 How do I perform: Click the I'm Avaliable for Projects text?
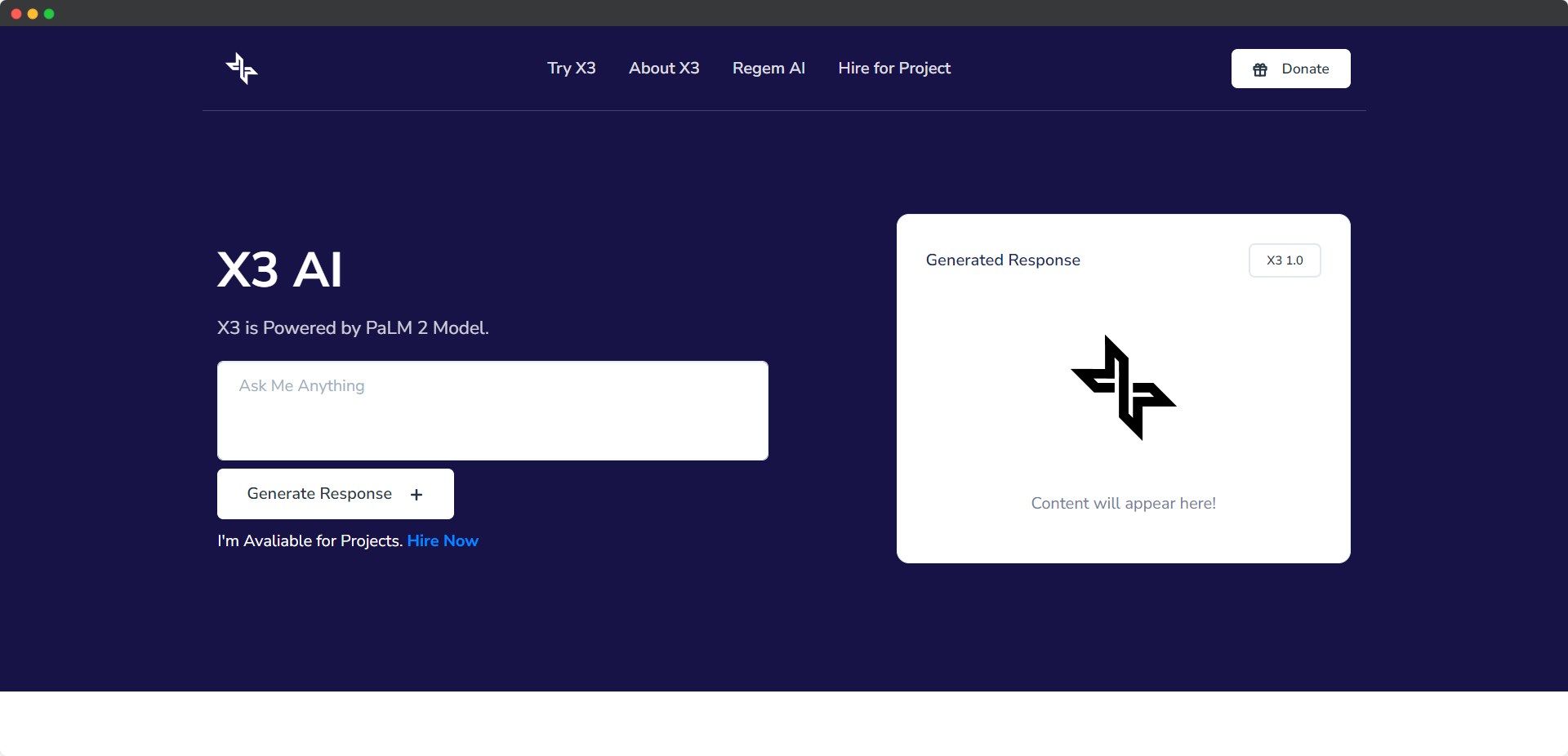click(309, 540)
